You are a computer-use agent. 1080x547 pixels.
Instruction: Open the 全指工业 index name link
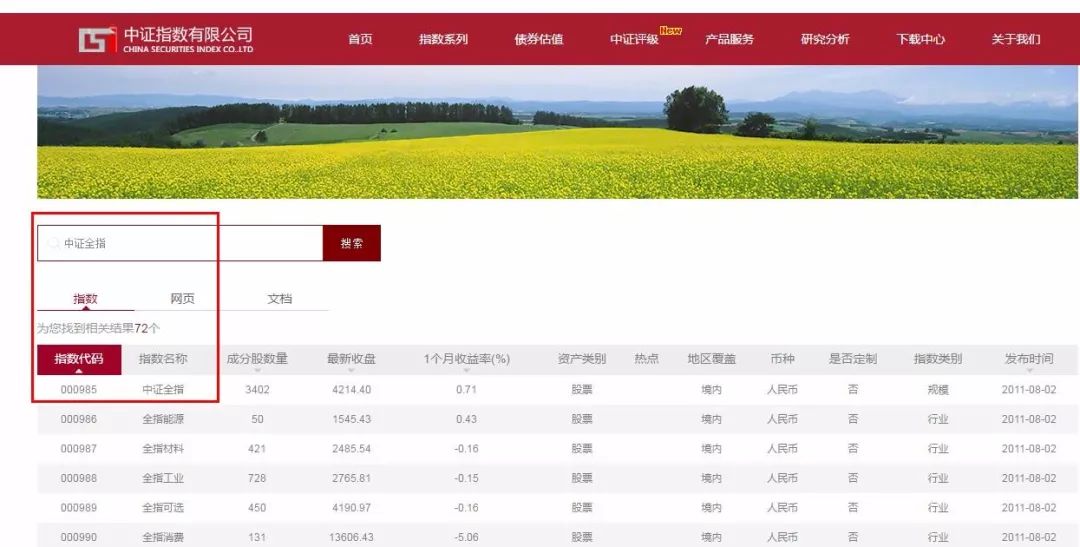tap(163, 478)
